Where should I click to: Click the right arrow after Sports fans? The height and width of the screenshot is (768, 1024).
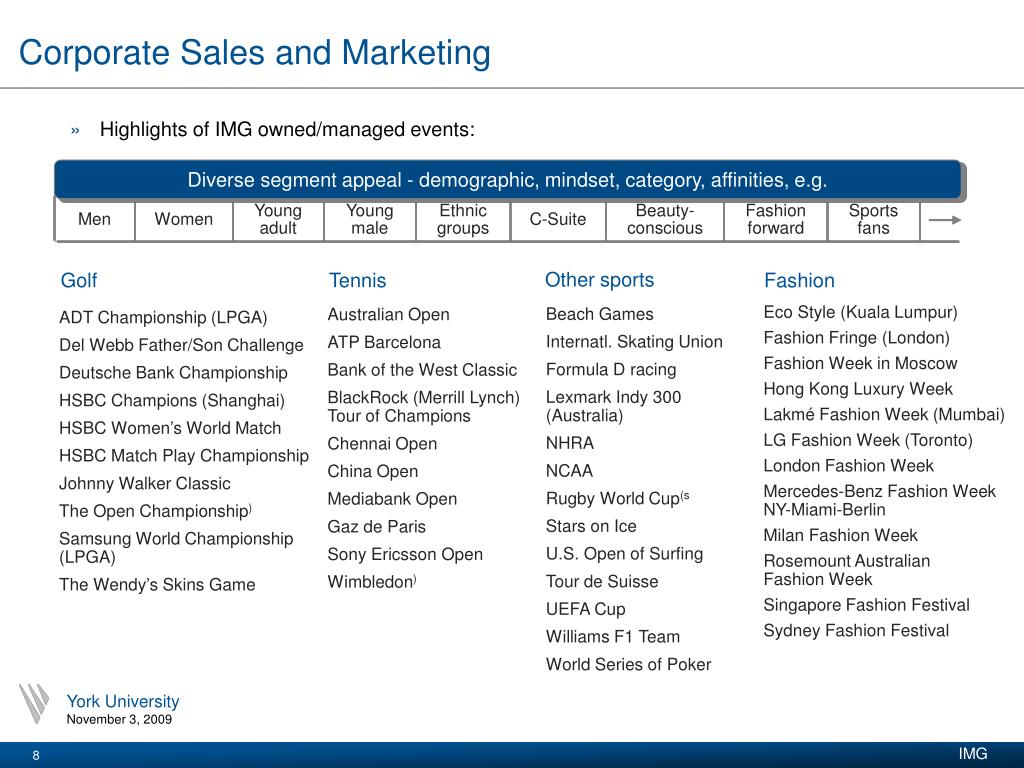click(x=944, y=220)
